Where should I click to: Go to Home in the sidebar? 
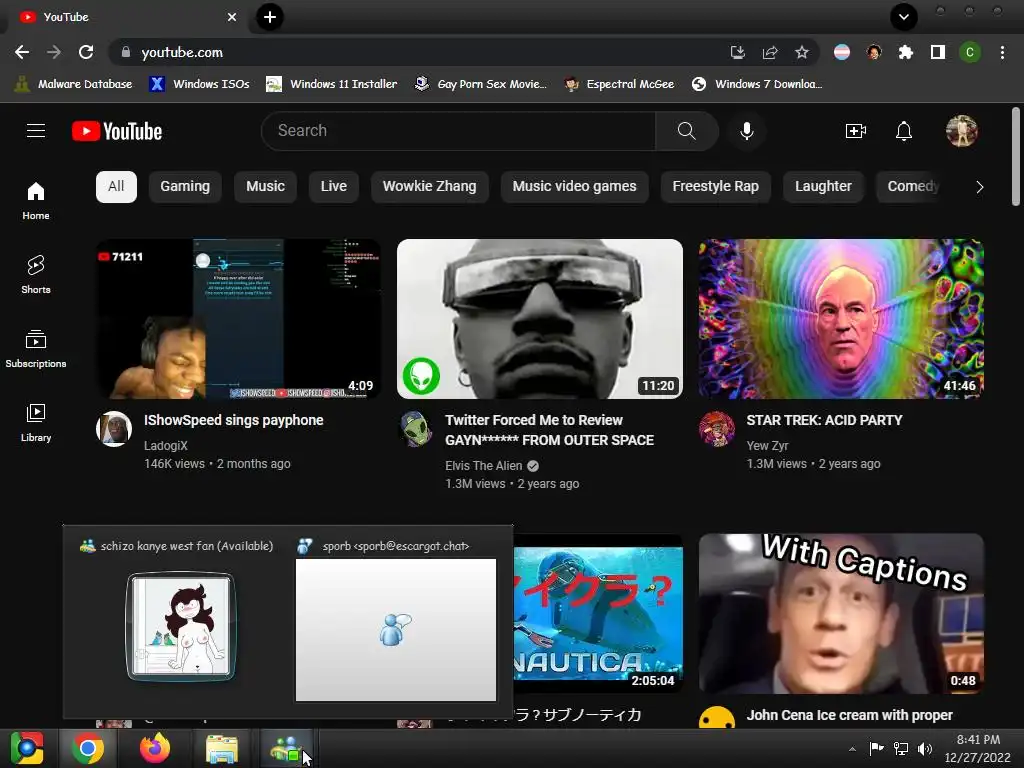pyautogui.click(x=36, y=200)
